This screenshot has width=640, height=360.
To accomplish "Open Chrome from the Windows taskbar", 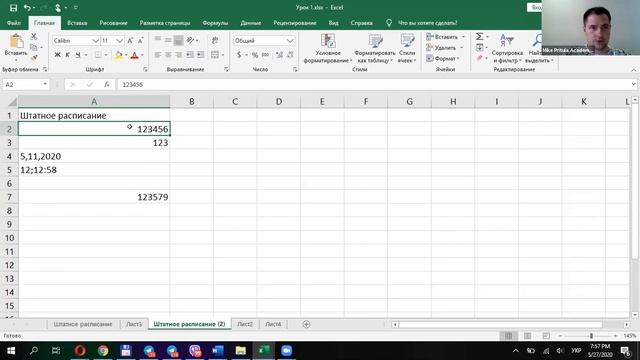I will [x=103, y=351].
